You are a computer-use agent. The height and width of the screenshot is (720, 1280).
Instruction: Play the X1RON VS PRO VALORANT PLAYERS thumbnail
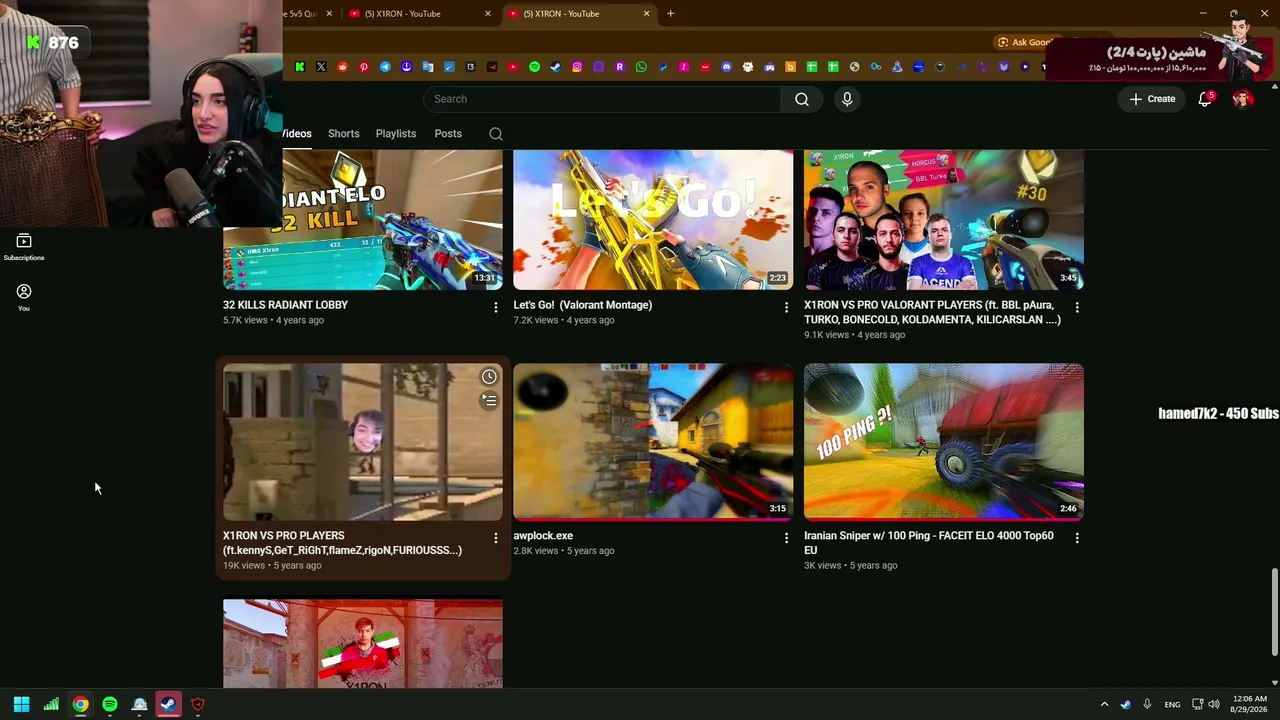944,220
